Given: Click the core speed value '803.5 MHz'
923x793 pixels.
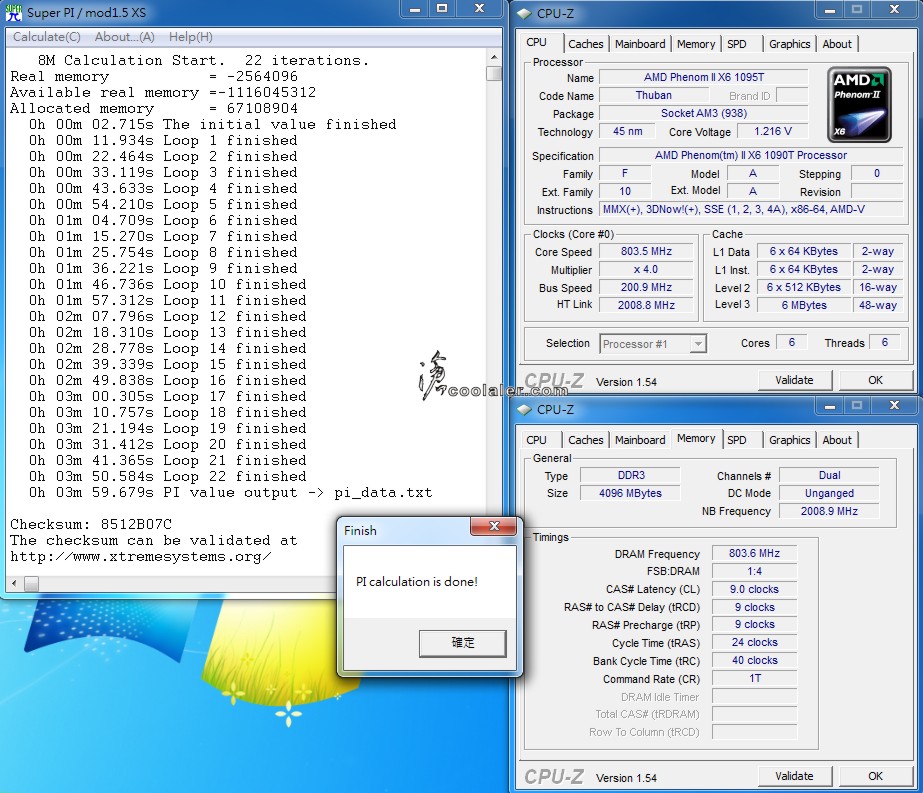Looking at the screenshot, I should (x=646, y=251).
